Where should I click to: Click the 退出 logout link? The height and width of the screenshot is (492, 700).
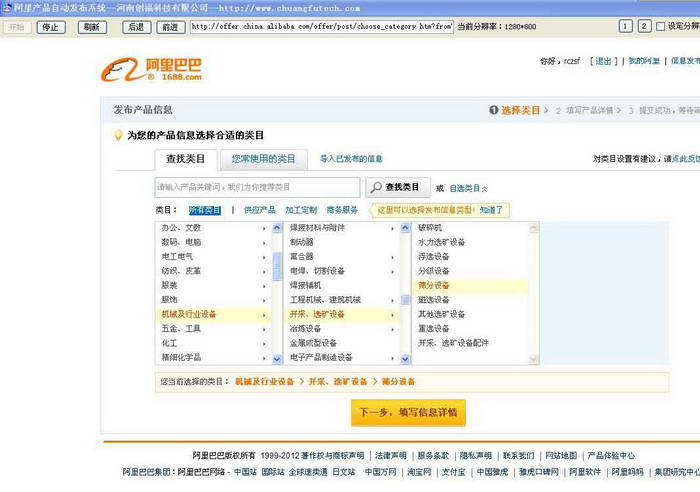point(604,61)
